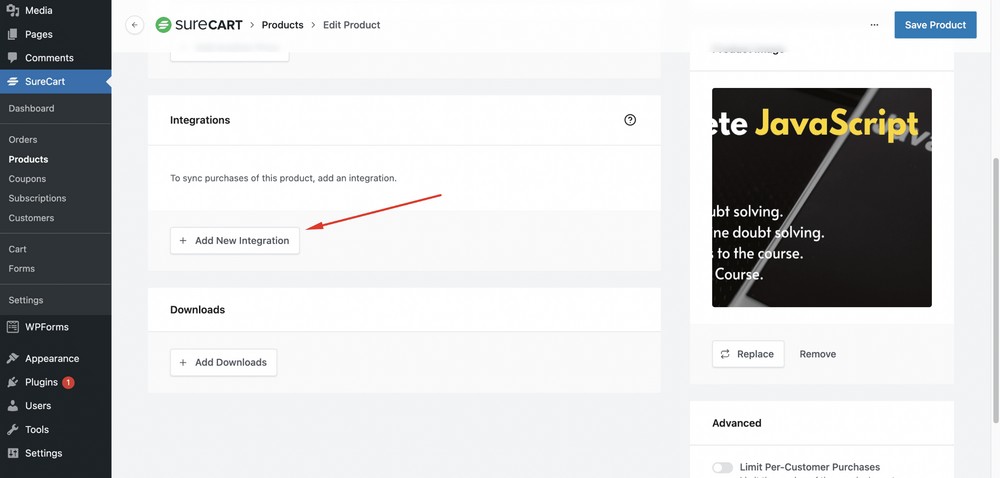Click the Add New Integration button
The image size is (1000, 478).
235,240
